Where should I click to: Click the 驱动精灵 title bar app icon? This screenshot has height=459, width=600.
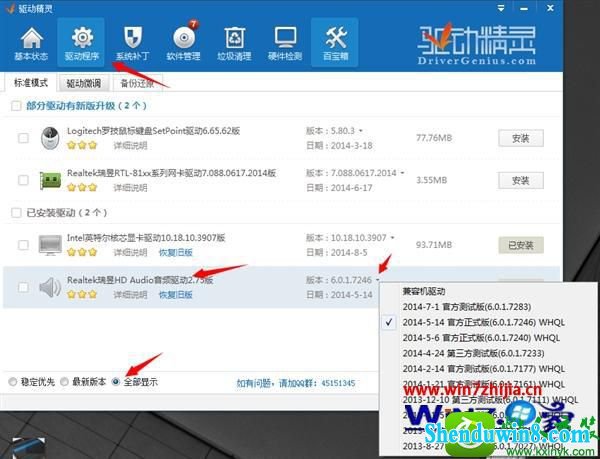tap(10, 8)
